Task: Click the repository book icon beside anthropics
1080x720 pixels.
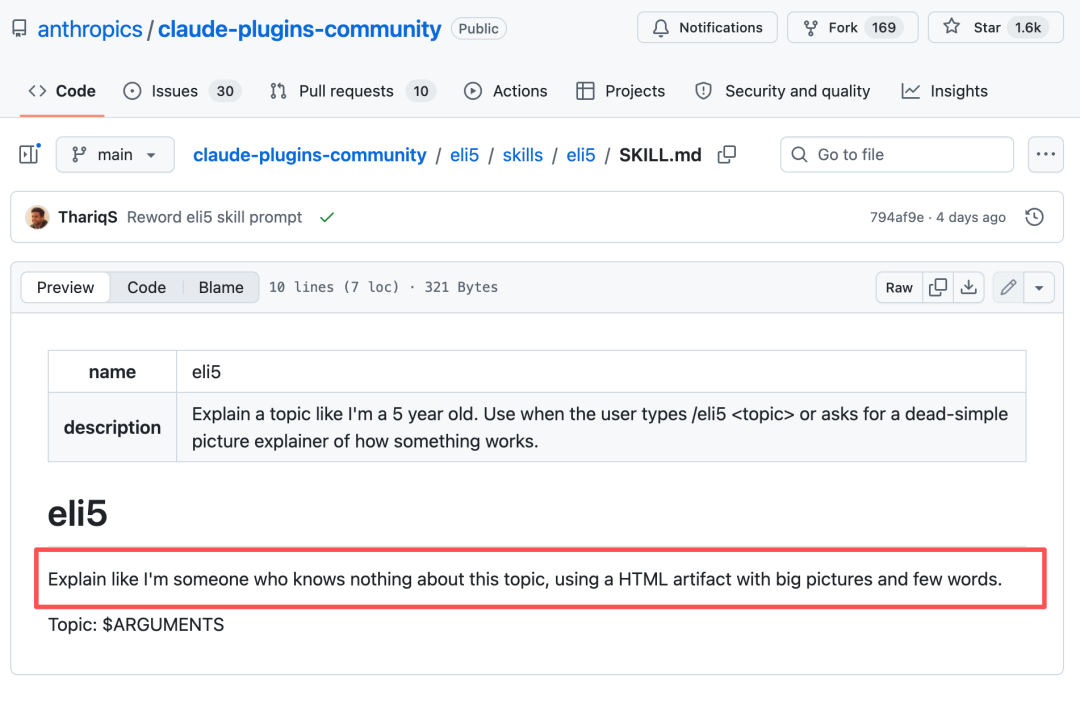Action: 19,28
